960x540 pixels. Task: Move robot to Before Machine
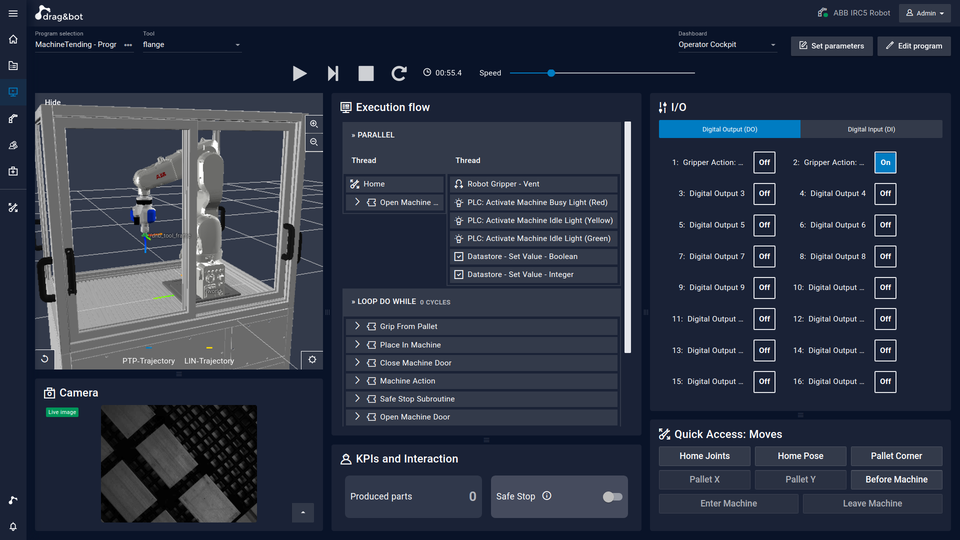tap(896, 479)
